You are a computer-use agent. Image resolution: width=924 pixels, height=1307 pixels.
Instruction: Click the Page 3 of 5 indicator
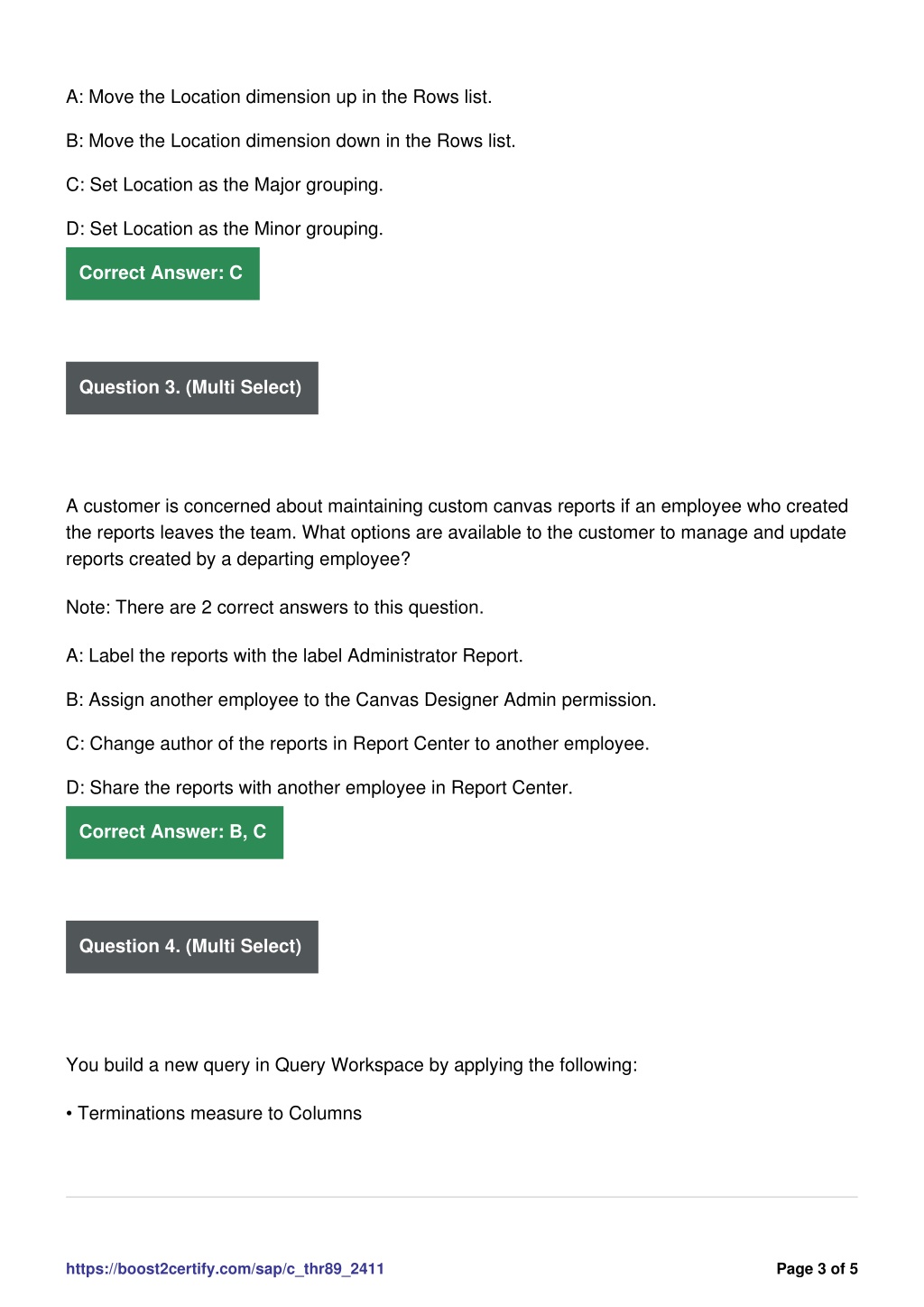click(x=817, y=1268)
